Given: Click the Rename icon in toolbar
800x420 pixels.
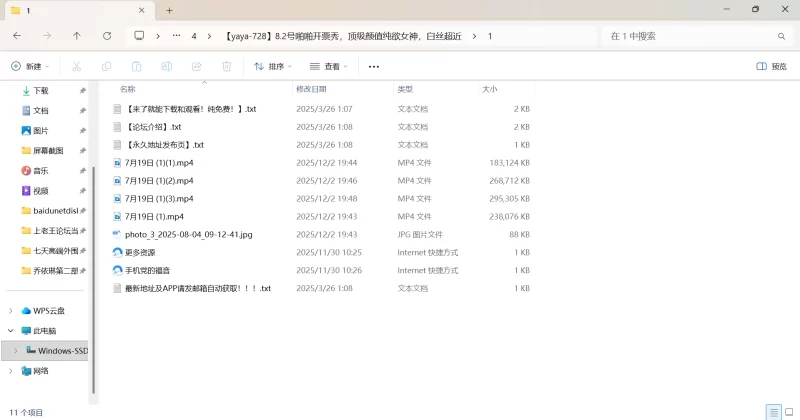Looking at the screenshot, I should coord(166,67).
